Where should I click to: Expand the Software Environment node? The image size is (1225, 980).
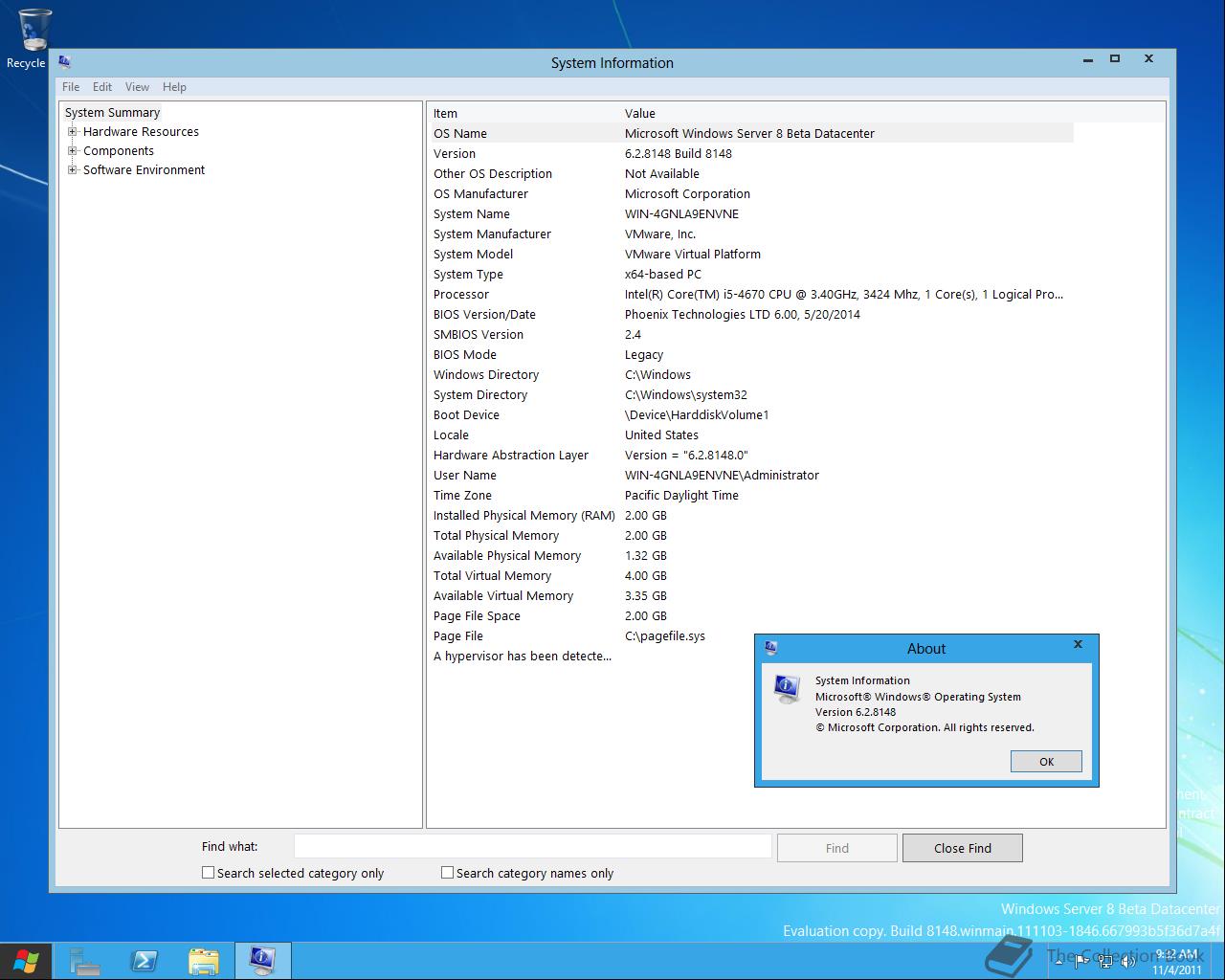(x=72, y=169)
